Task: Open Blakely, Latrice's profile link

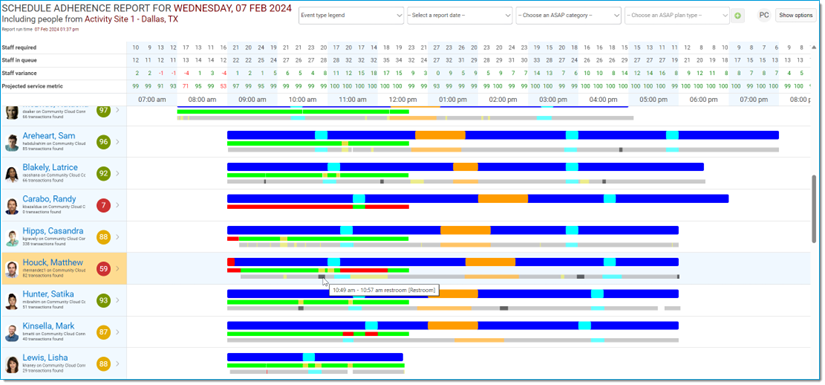Action: click(x=50, y=167)
